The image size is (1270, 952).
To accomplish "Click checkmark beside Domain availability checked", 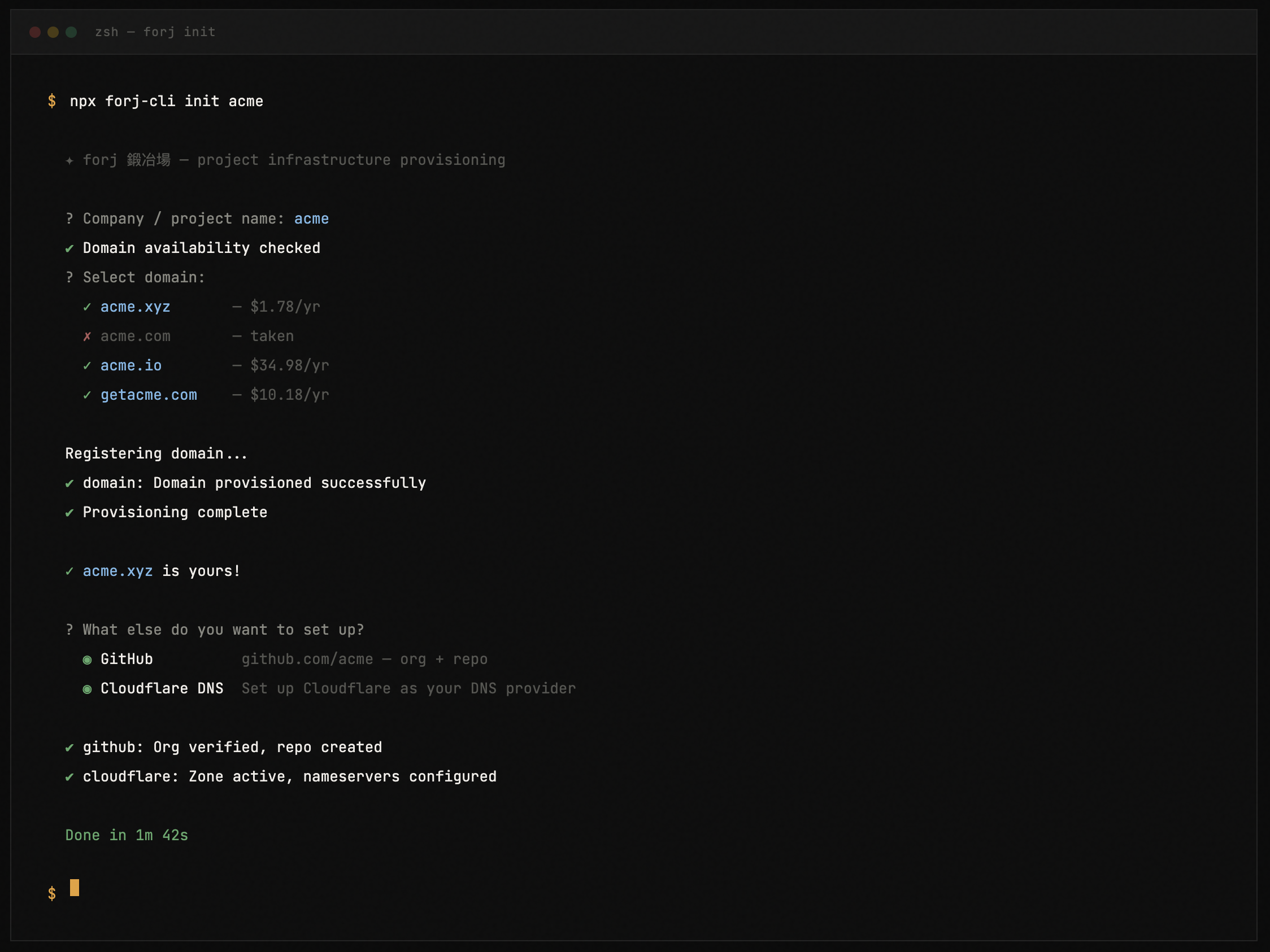I will click(x=69, y=248).
